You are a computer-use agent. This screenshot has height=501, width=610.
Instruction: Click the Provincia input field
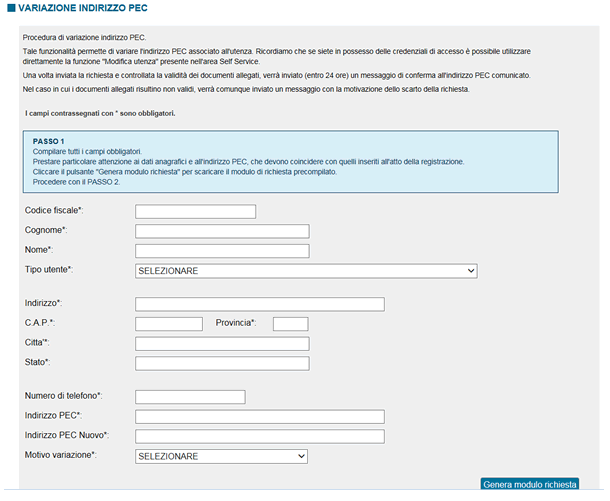point(291,324)
